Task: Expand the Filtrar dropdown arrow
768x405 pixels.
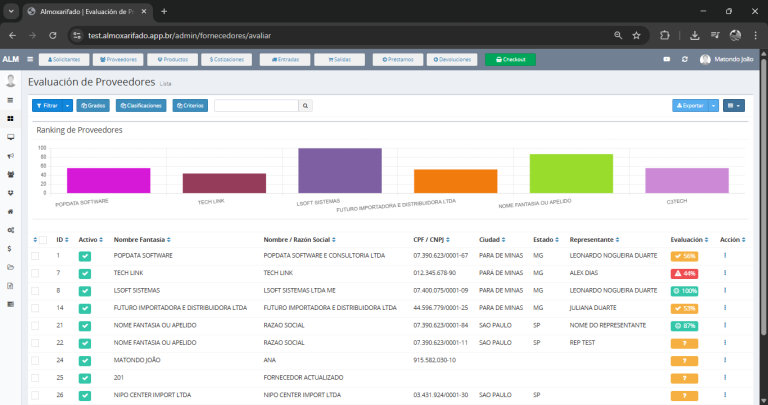Action: 68,105
